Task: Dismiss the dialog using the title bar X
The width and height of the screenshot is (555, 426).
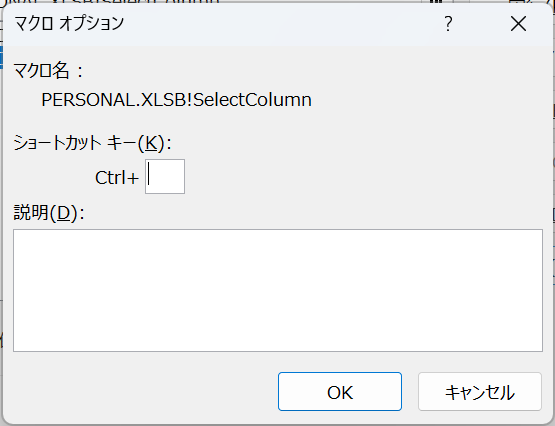Action: tap(518, 24)
